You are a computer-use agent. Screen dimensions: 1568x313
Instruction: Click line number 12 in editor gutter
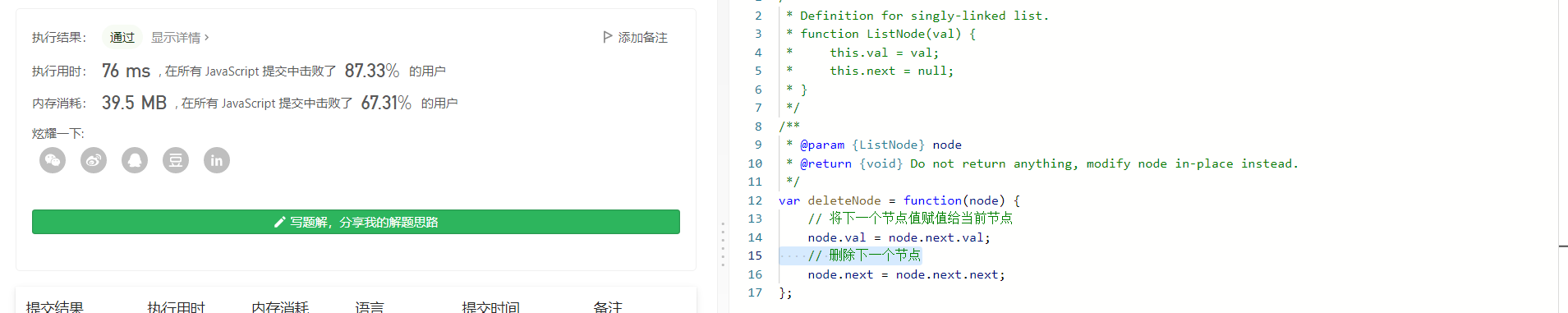click(755, 200)
